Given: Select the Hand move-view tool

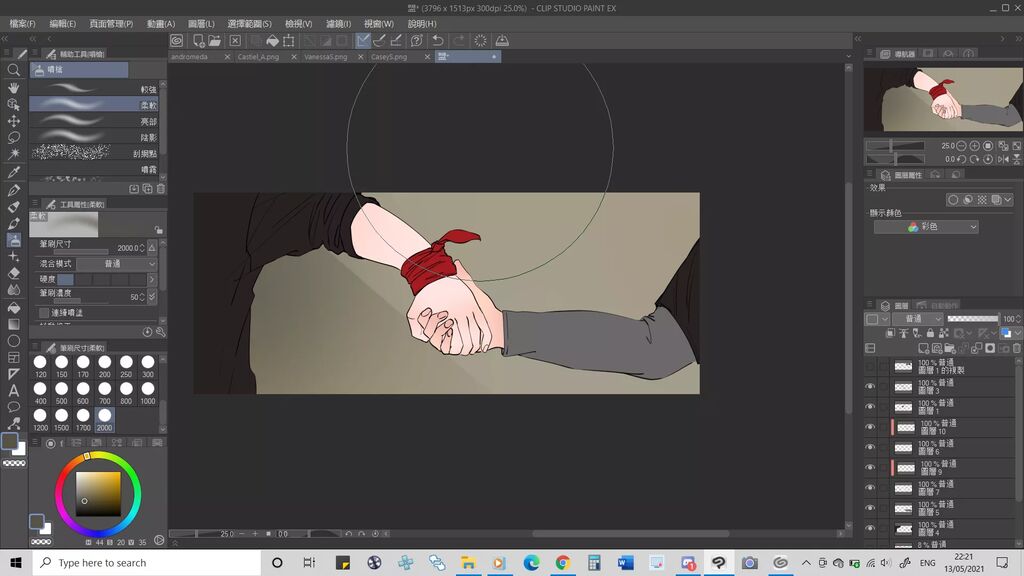Looking at the screenshot, I should point(13,88).
